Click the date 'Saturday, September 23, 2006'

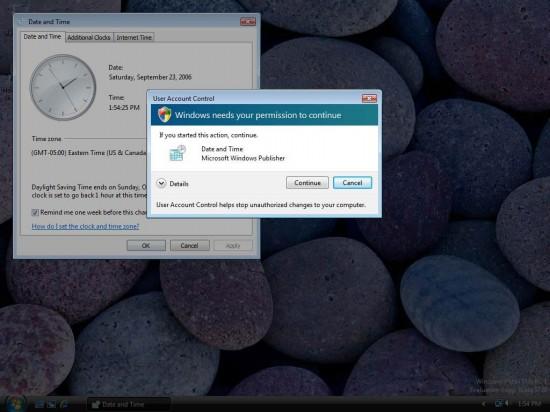(x=150, y=77)
